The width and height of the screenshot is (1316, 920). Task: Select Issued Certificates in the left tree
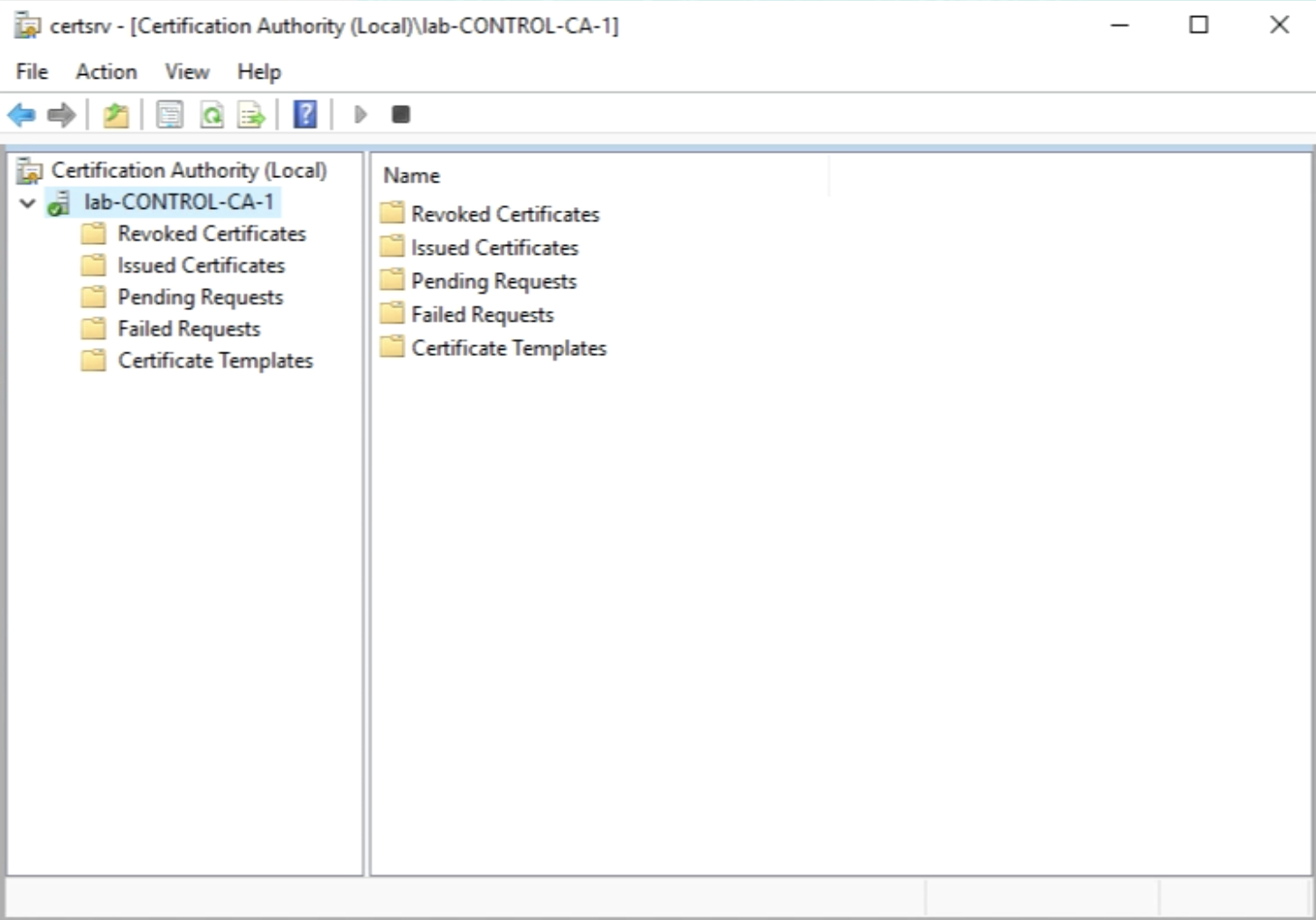[x=201, y=266]
